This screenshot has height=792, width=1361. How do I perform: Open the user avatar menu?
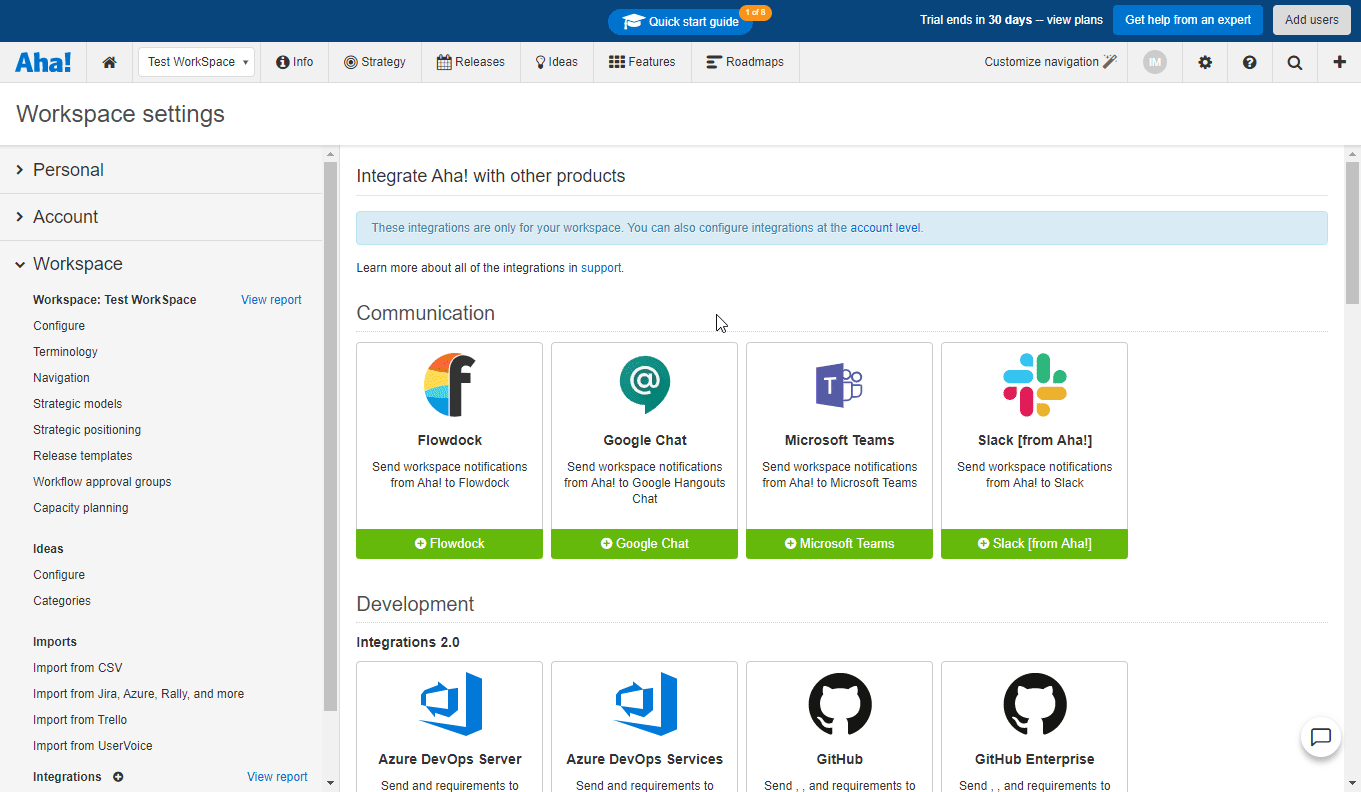pyautogui.click(x=1155, y=62)
